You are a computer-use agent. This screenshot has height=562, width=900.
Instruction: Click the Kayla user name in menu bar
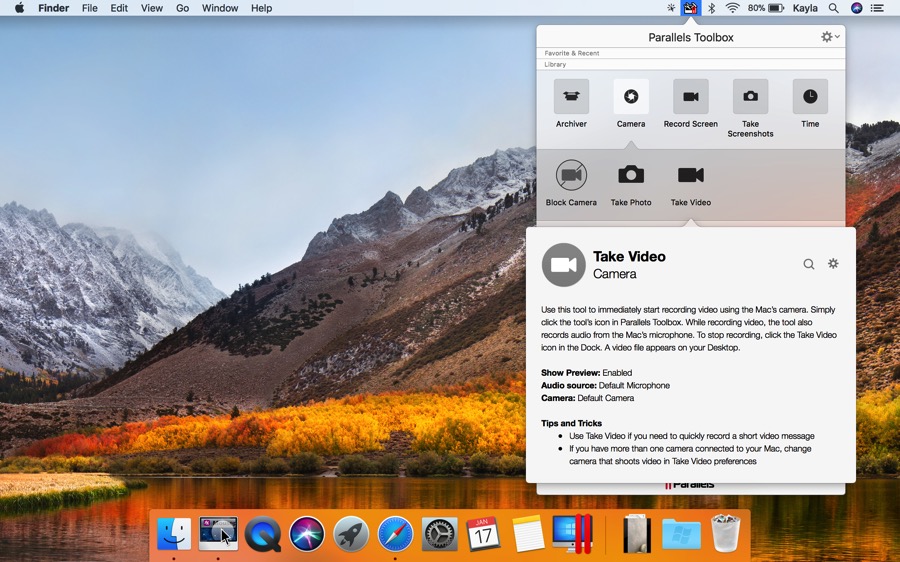coord(805,8)
